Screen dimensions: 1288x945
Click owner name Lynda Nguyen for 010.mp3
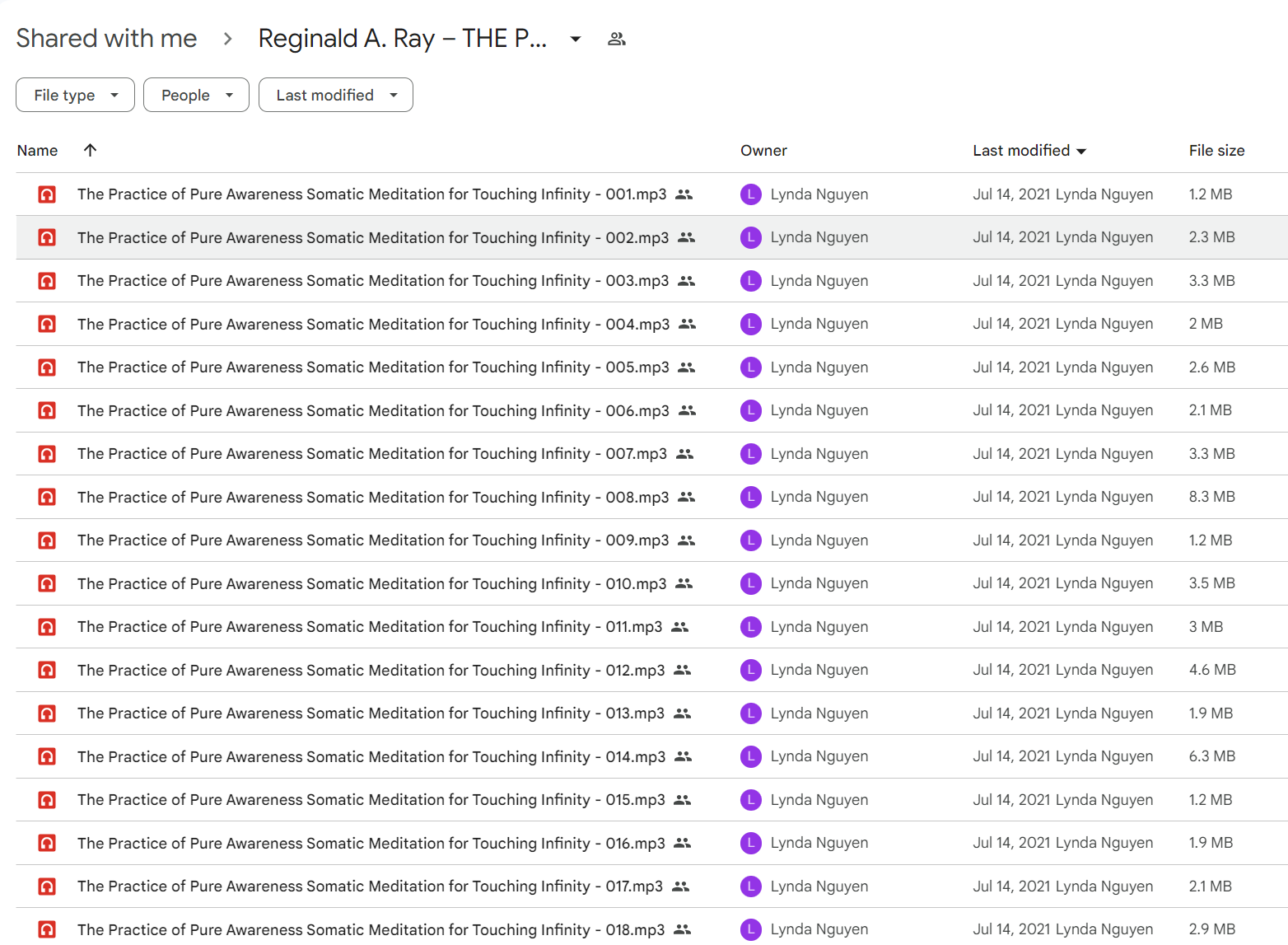[x=819, y=583]
